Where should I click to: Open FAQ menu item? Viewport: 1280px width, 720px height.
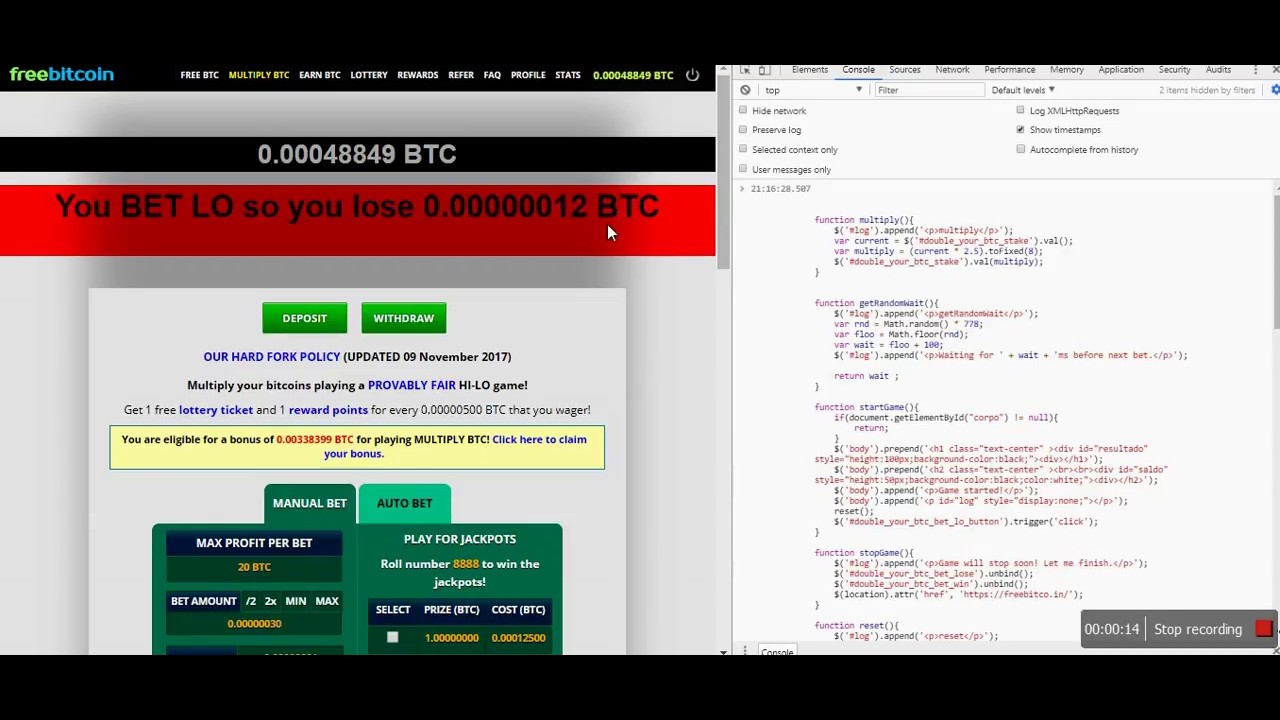[492, 75]
